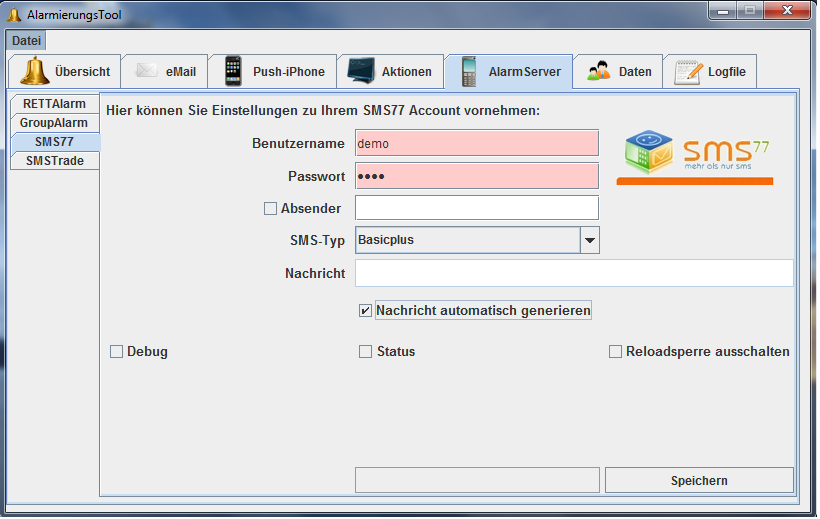This screenshot has width=820, height=519.
Task: Select the GroupAlarm side tab
Action: (x=54, y=123)
